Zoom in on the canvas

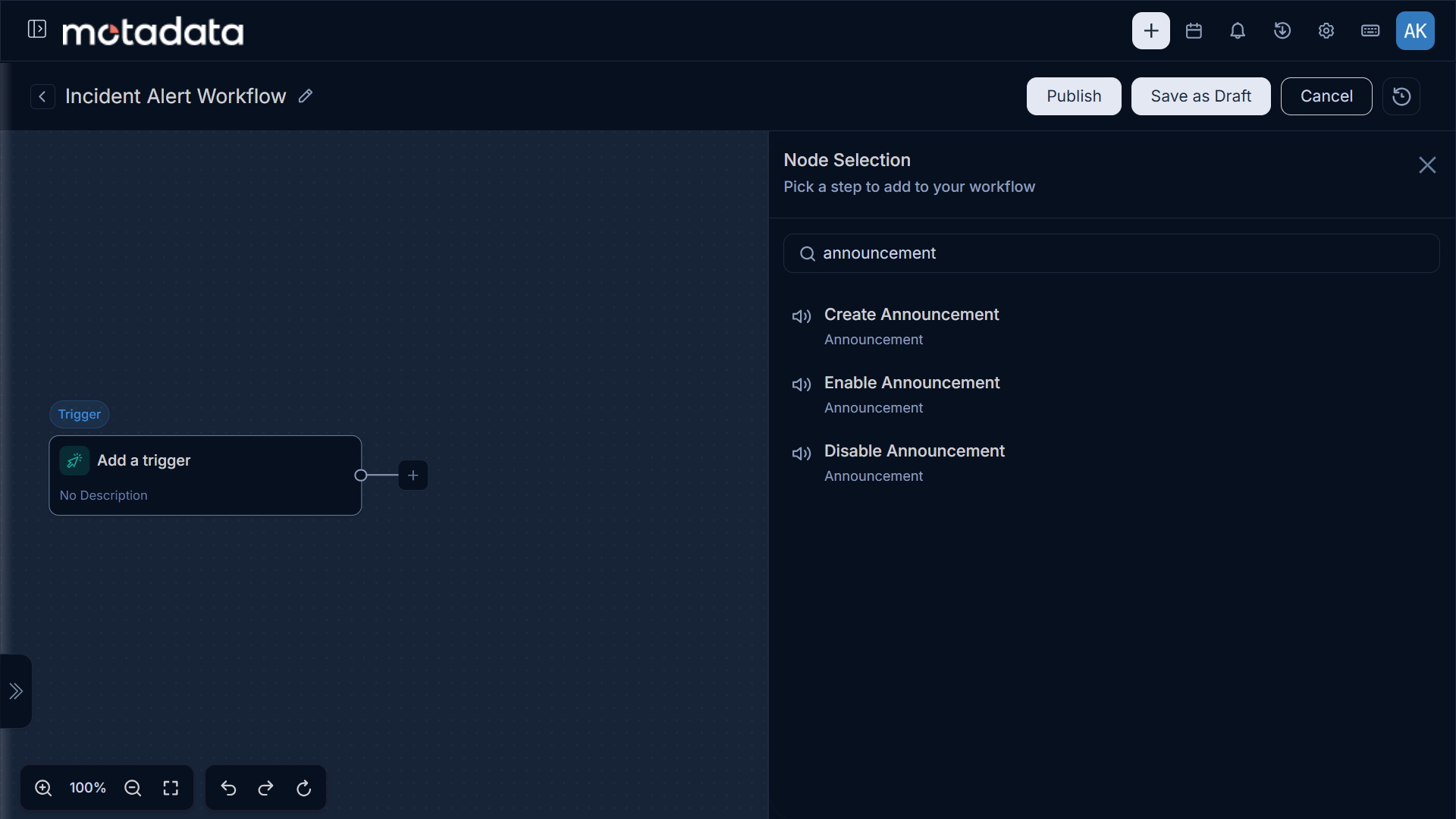pos(43,788)
